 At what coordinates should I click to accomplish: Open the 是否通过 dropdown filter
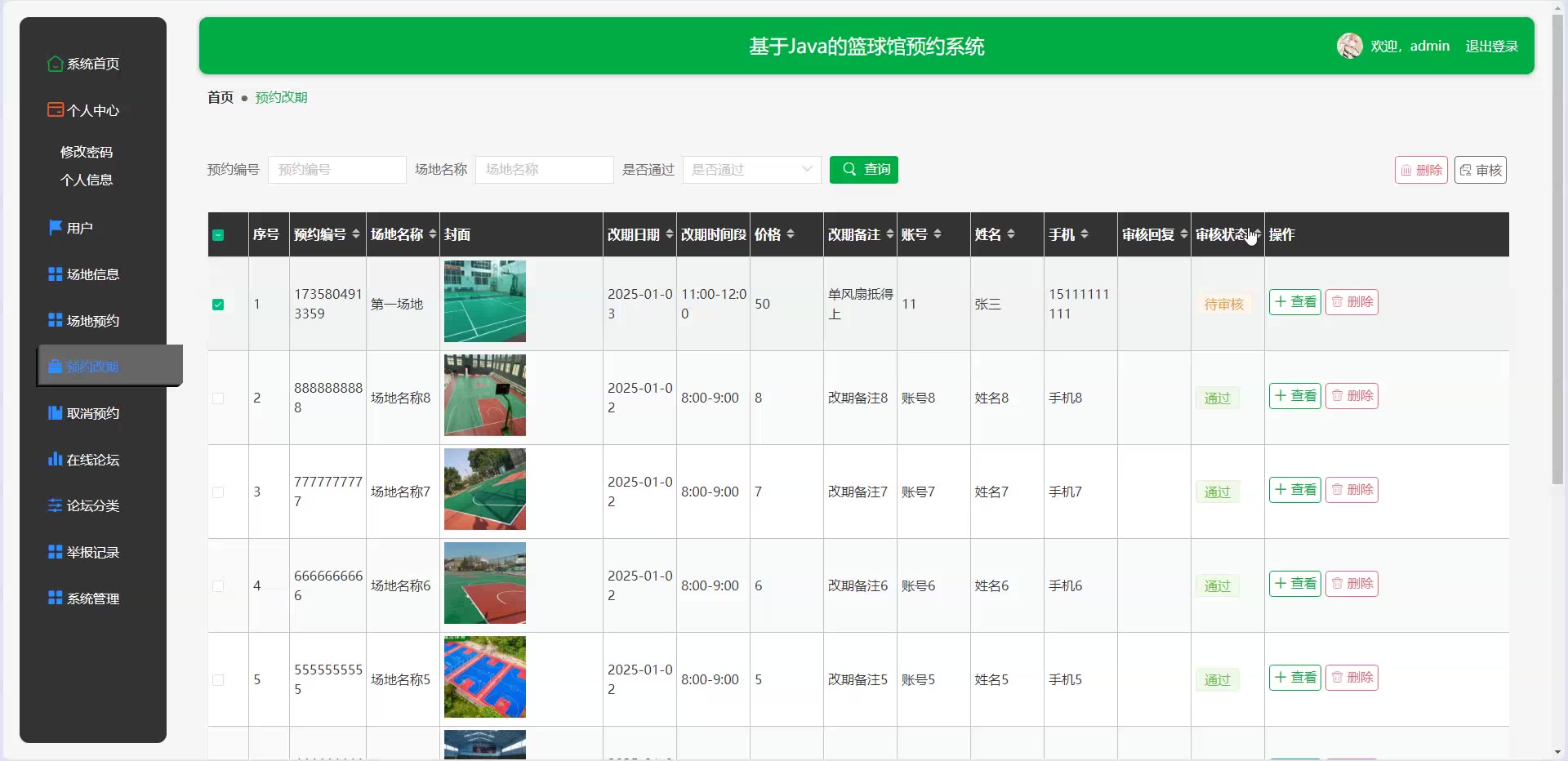pos(751,170)
